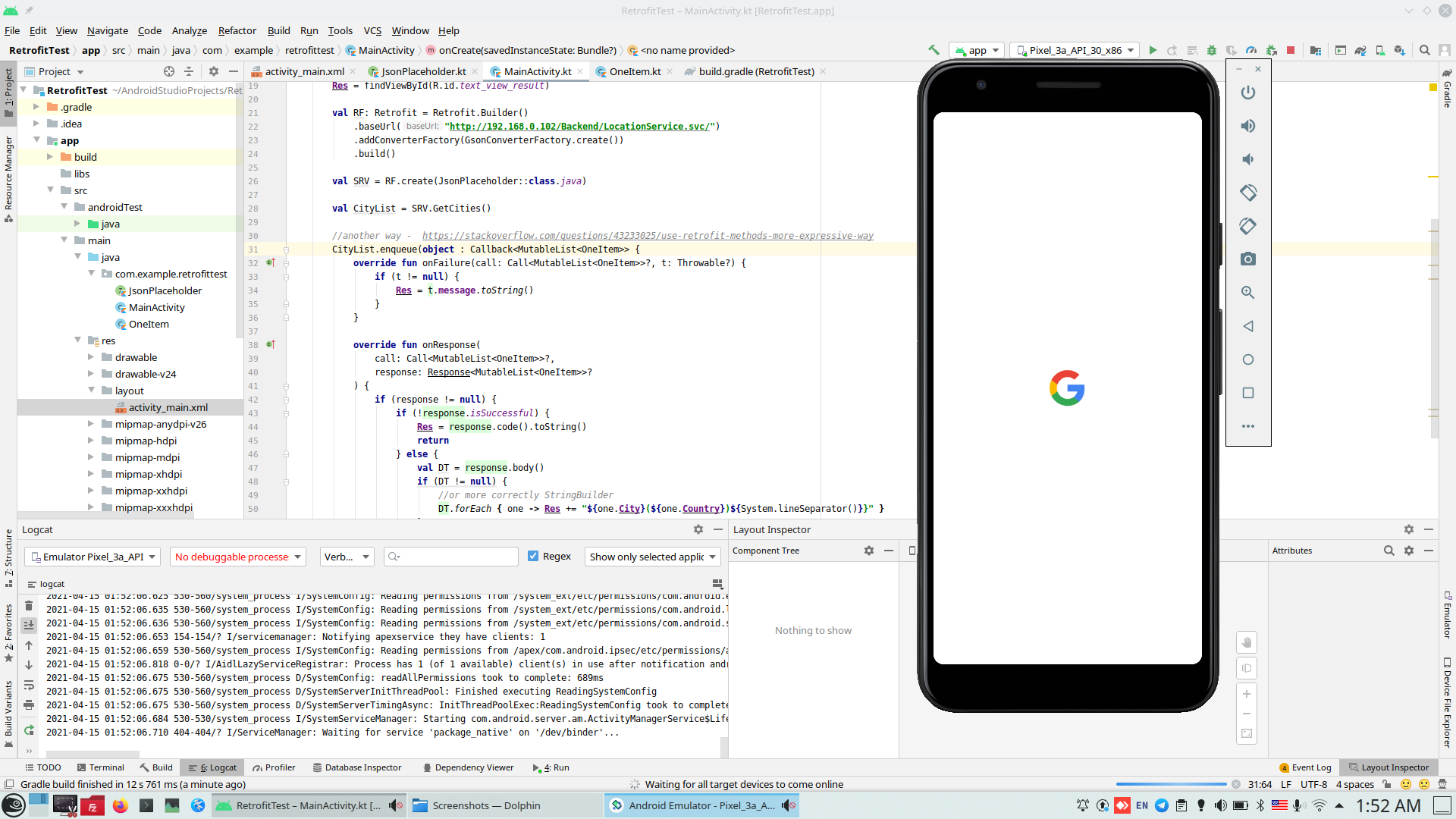Click the red Stop button in toolbar
1456x819 pixels.
point(1291,50)
